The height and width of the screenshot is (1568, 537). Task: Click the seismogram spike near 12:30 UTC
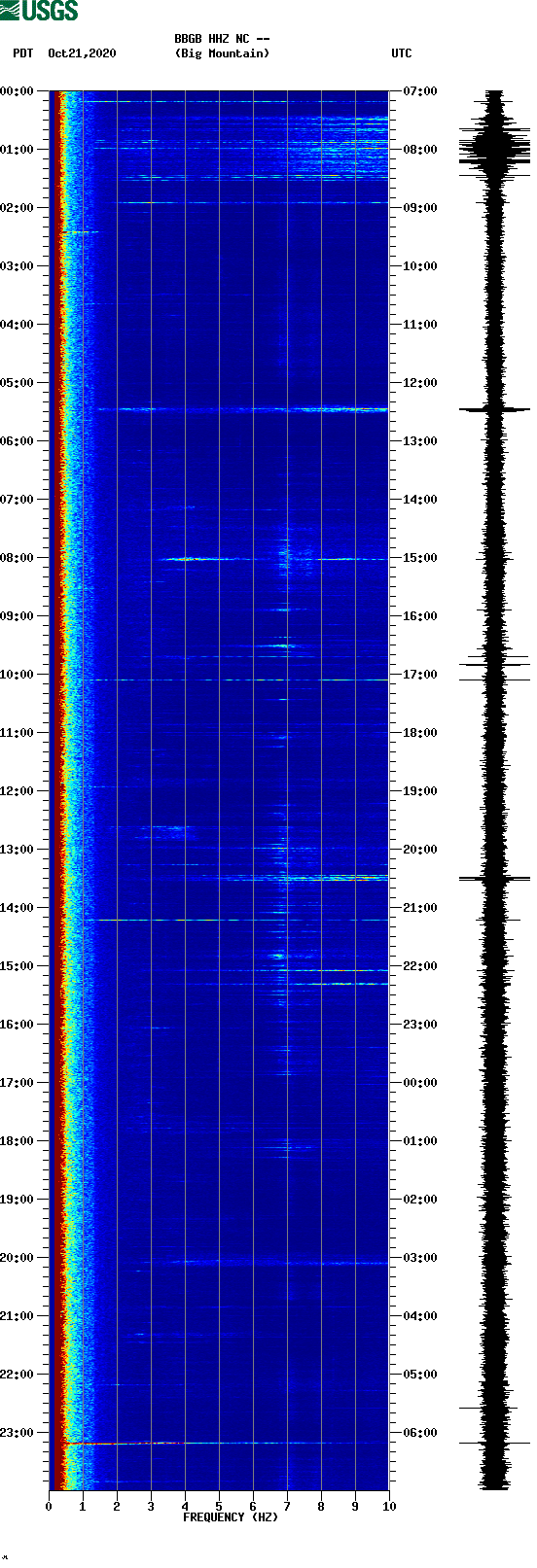coord(495,409)
